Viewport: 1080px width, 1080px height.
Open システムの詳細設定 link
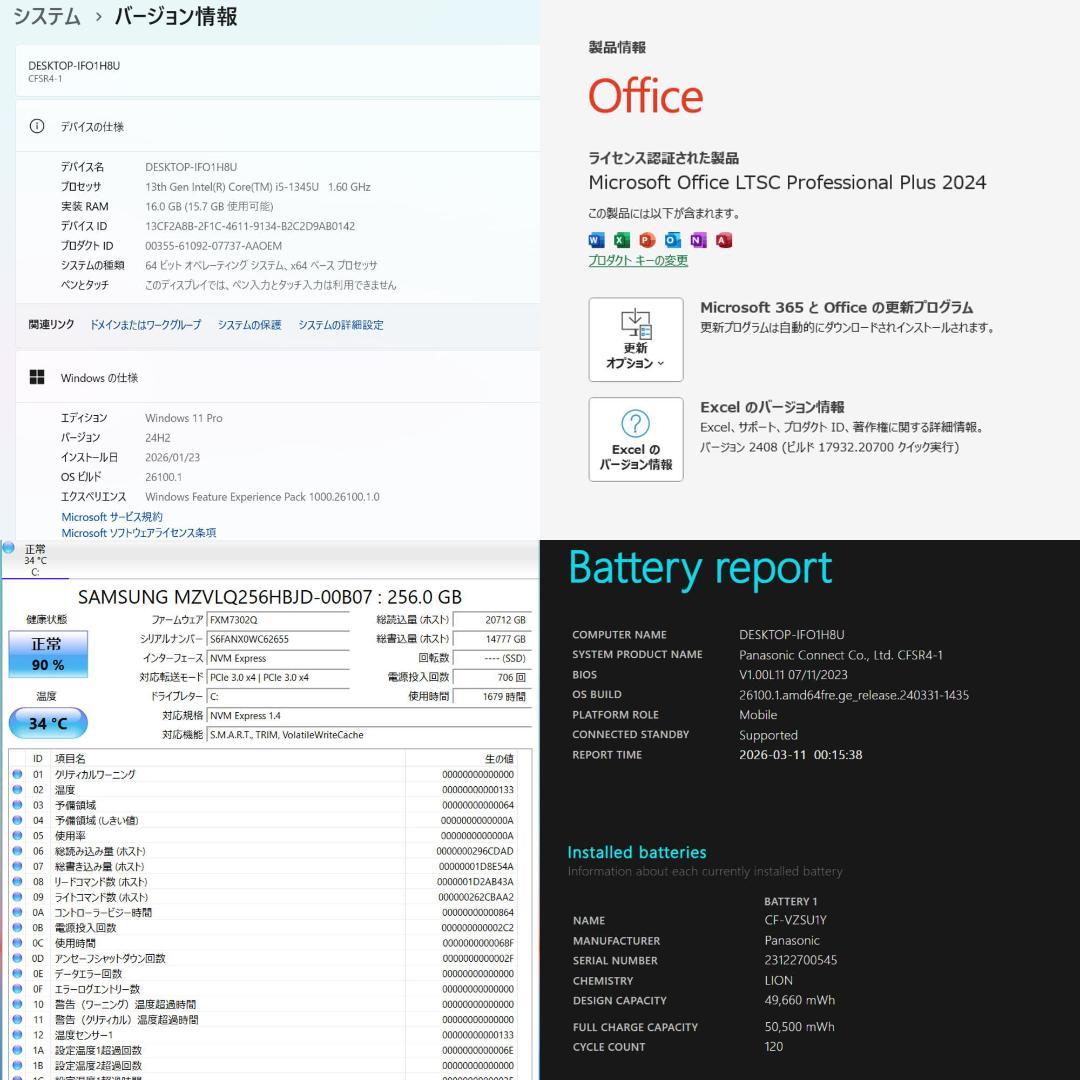(341, 324)
